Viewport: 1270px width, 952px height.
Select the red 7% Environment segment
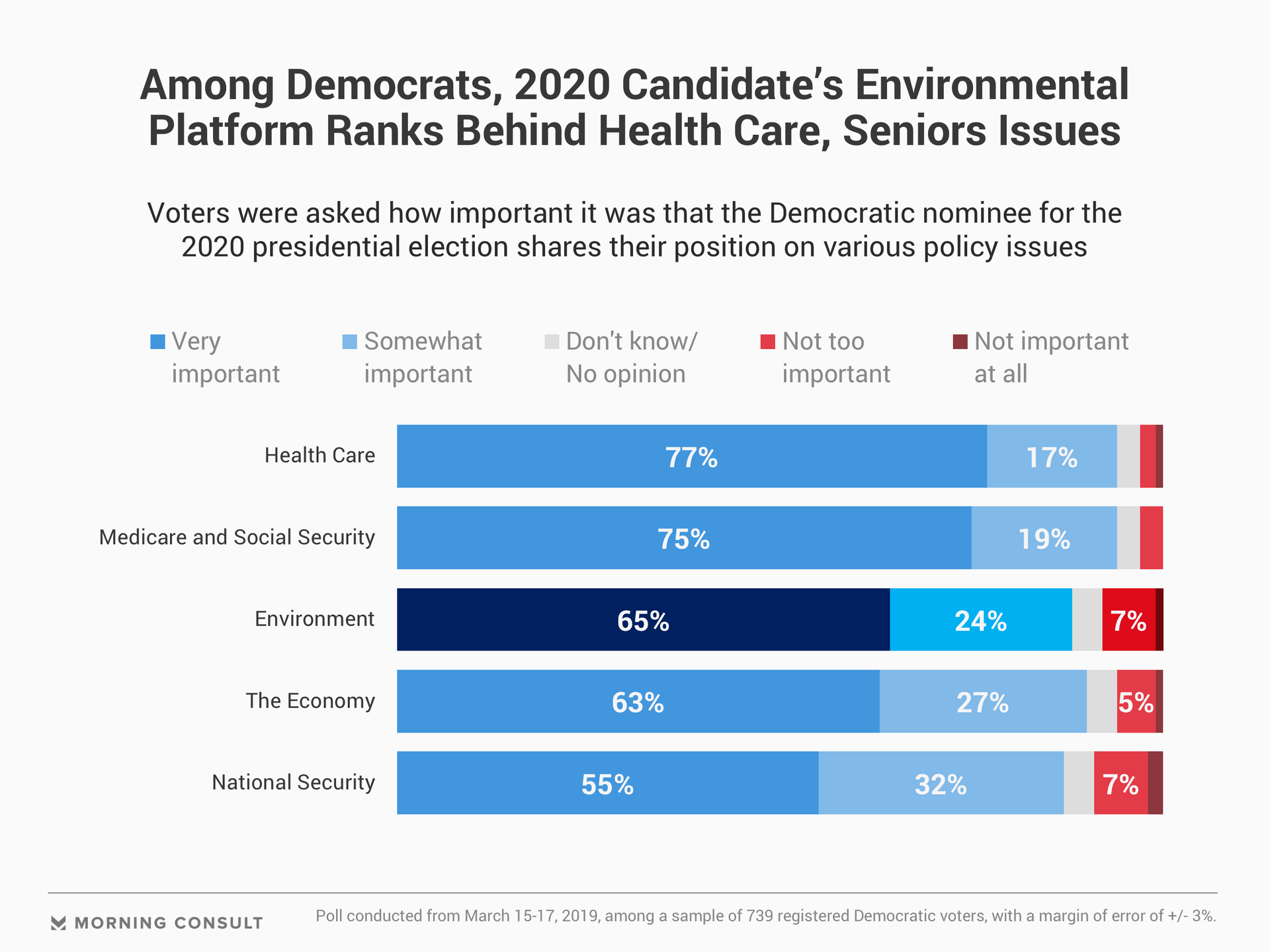click(x=1128, y=620)
